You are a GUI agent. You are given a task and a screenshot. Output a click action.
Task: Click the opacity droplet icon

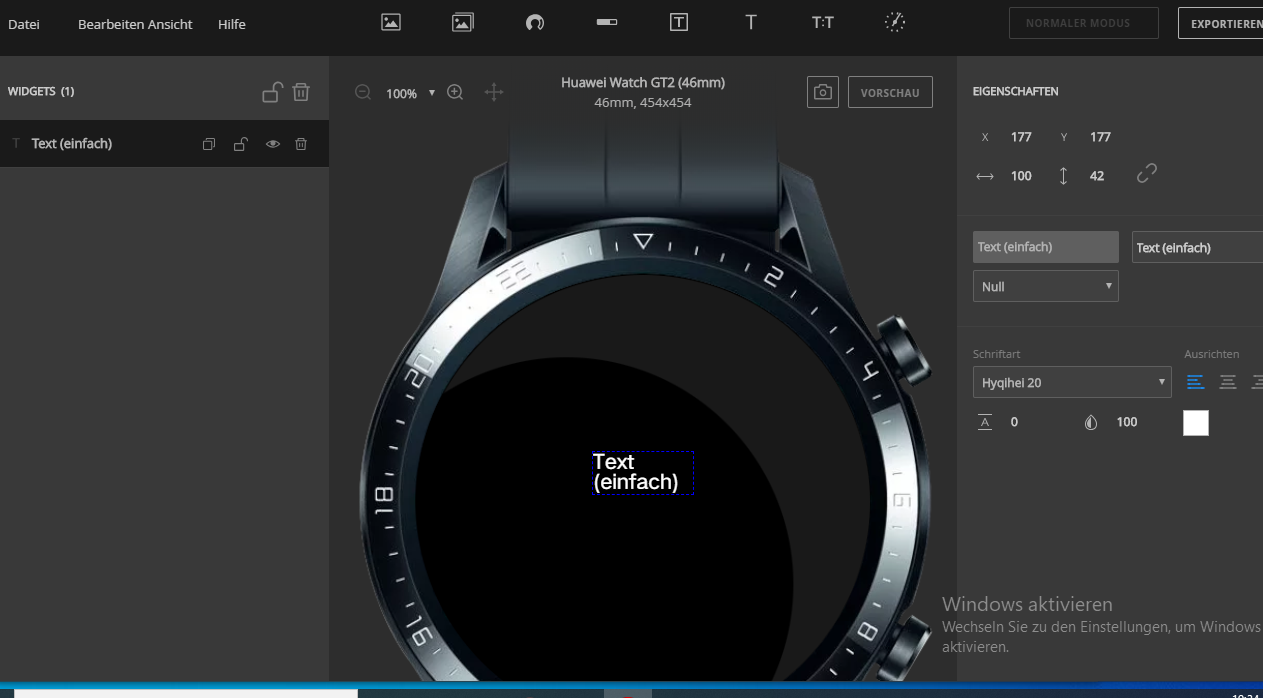(x=1091, y=422)
